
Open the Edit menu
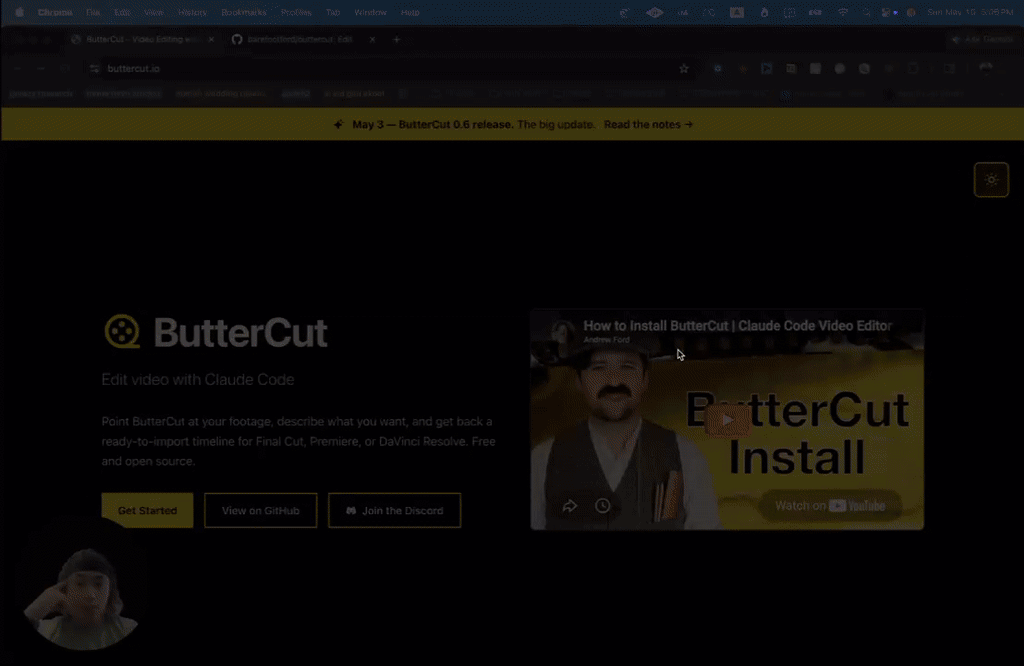(x=122, y=12)
